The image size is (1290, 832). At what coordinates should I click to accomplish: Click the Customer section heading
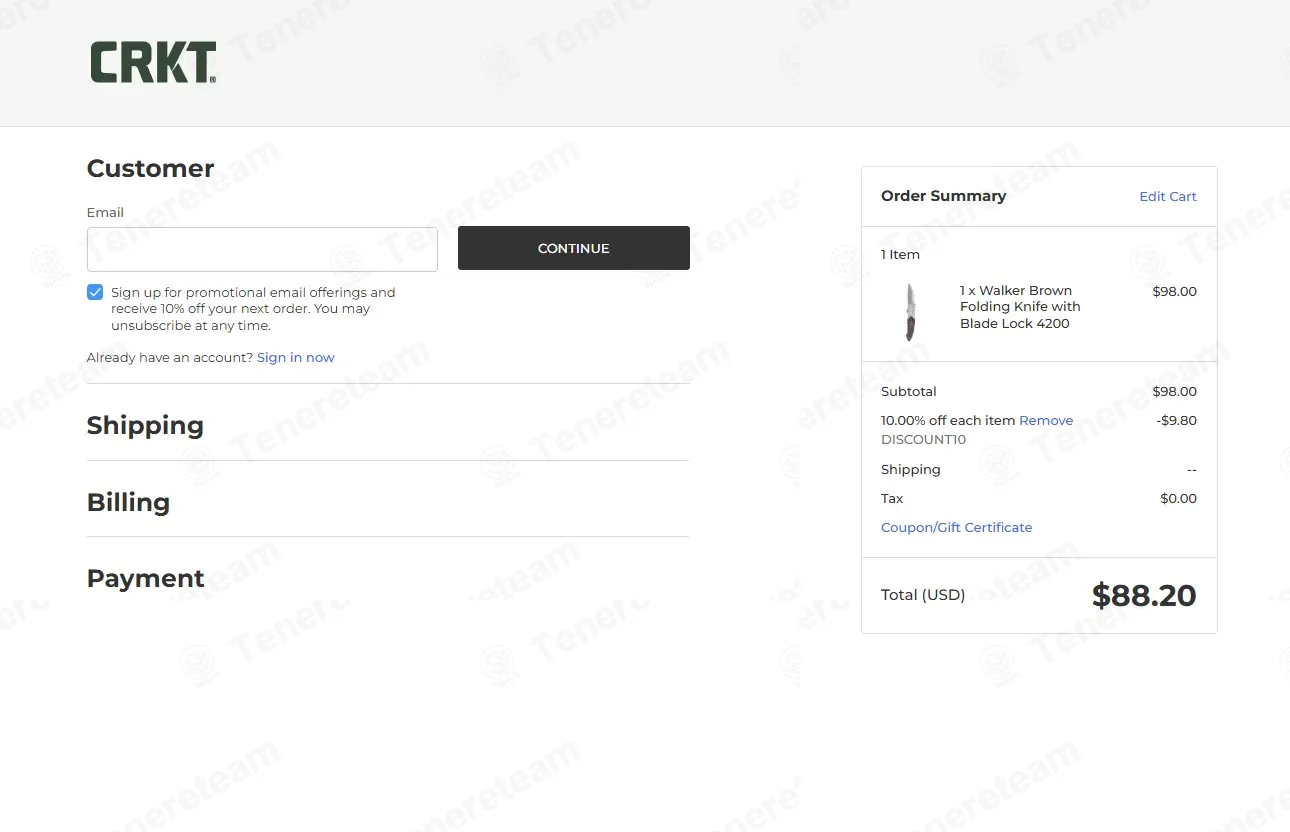[150, 168]
